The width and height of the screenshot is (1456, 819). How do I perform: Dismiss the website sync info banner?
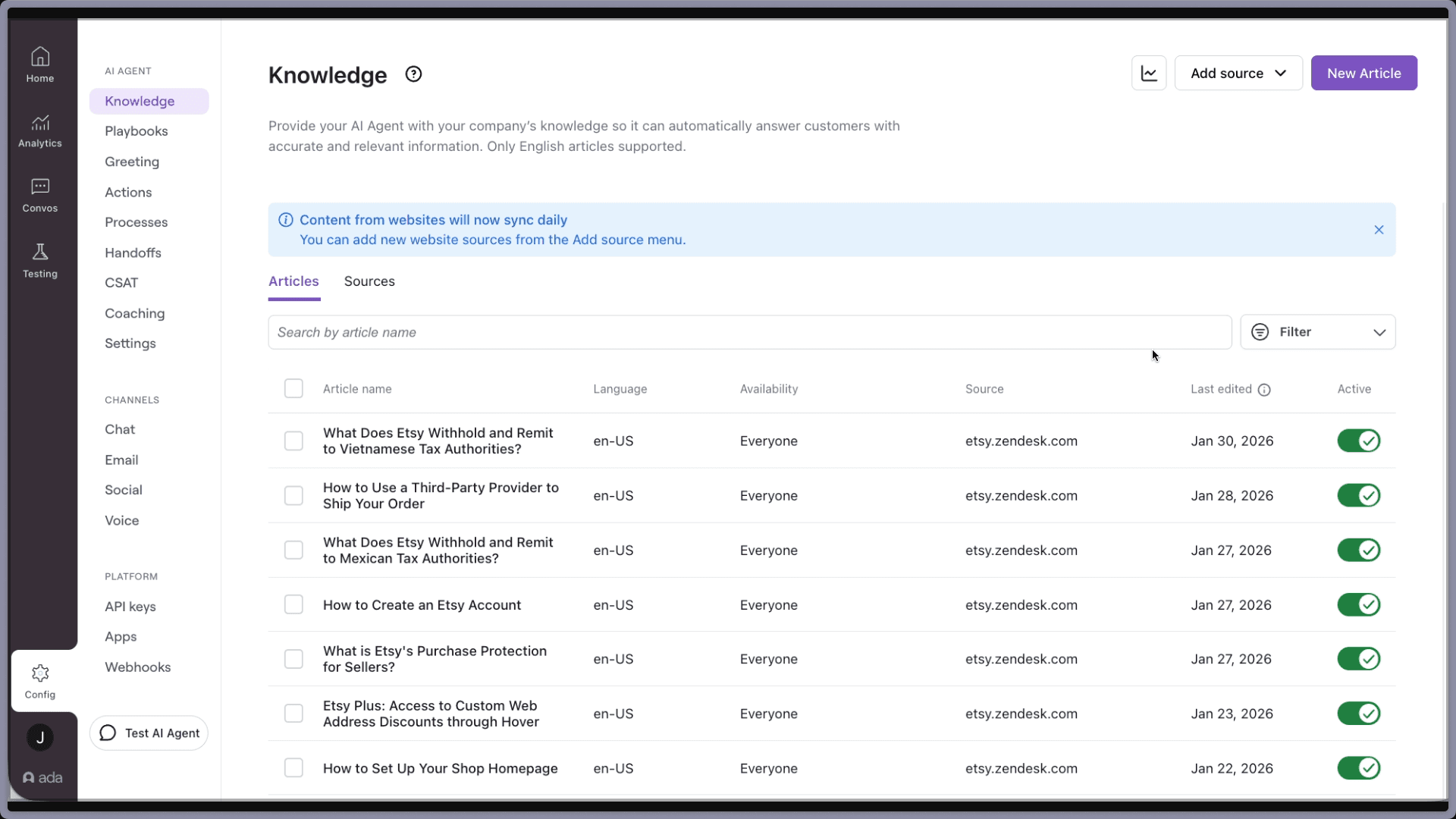[x=1379, y=230]
